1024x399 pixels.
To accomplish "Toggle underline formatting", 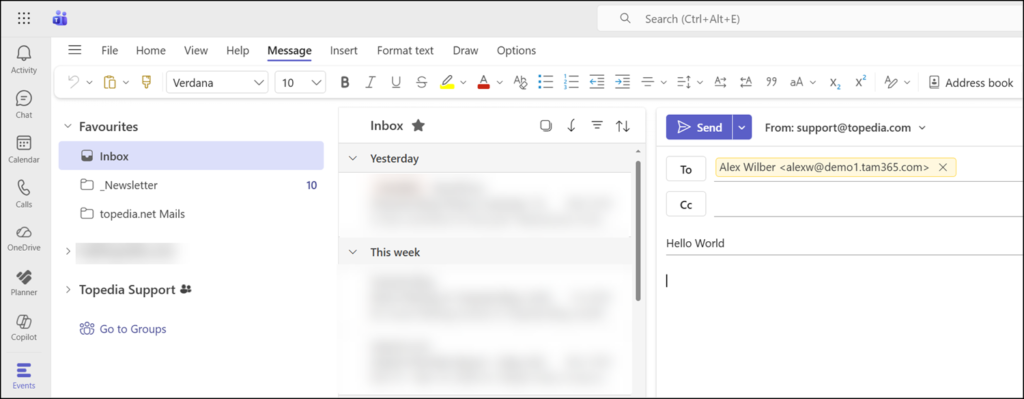I will tap(396, 82).
